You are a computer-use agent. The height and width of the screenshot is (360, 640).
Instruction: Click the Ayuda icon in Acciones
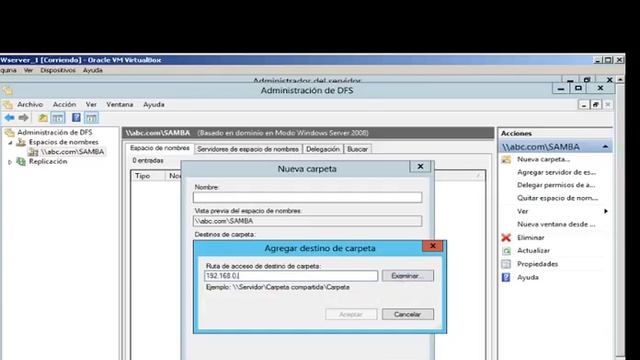pyautogui.click(x=506, y=277)
